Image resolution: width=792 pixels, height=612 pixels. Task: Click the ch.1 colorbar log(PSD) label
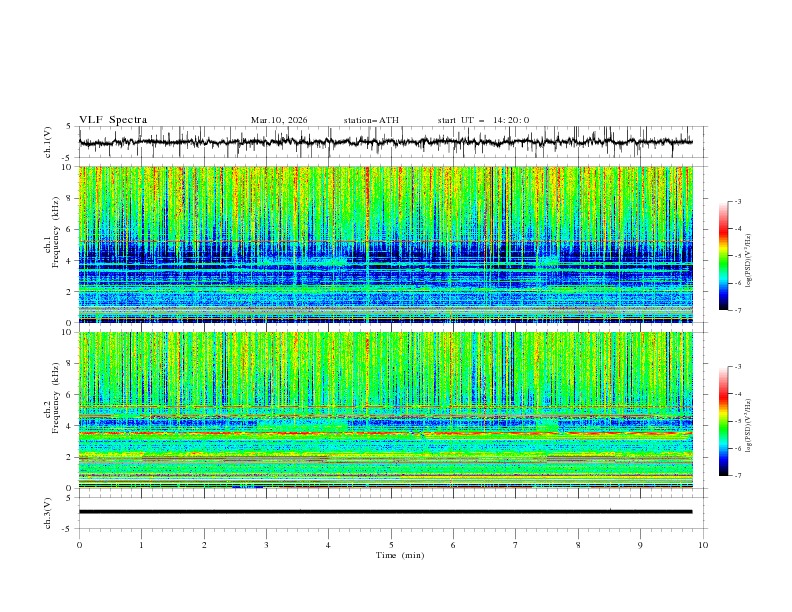tap(749, 261)
